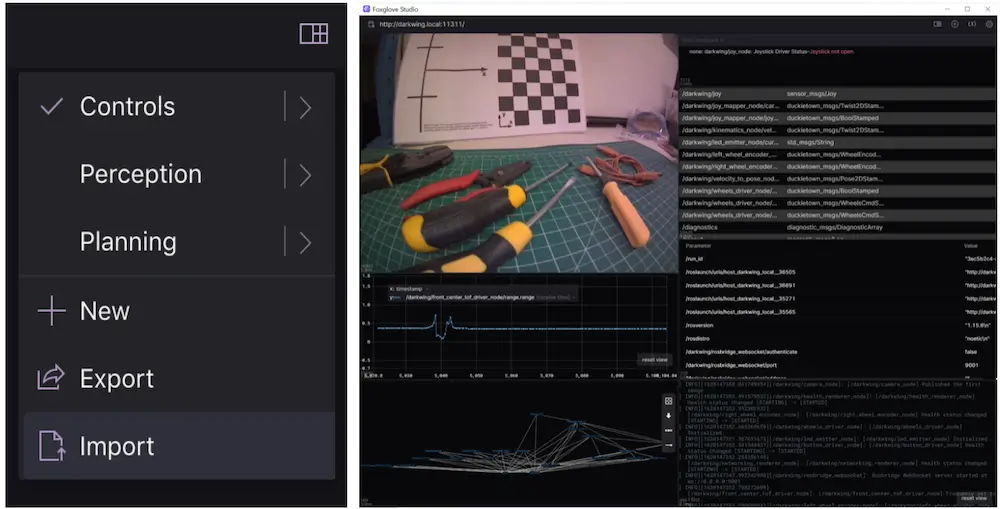Select the /darkwing/kinematics_node topic row

(x=837, y=130)
